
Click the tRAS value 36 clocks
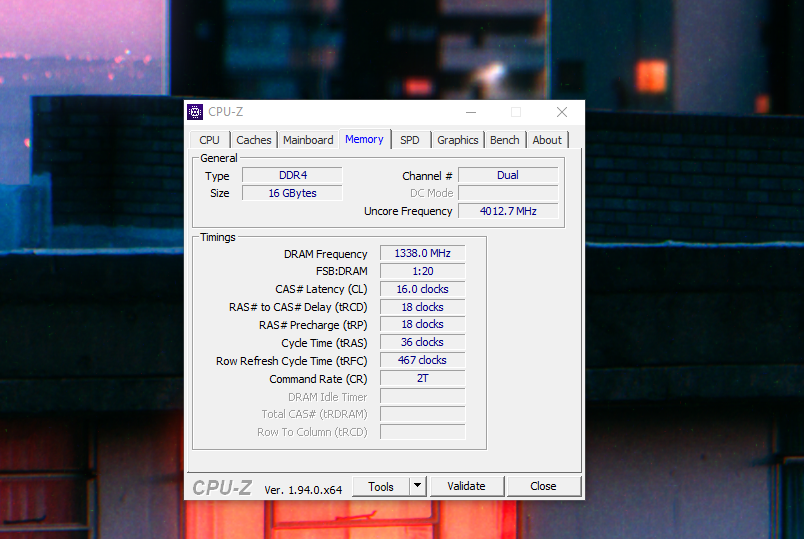coord(423,343)
